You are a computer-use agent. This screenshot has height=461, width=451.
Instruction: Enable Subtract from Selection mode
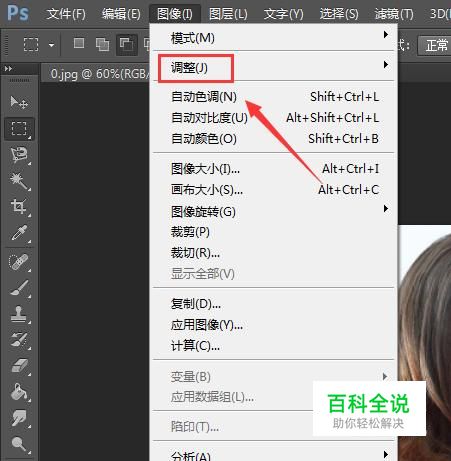126,44
